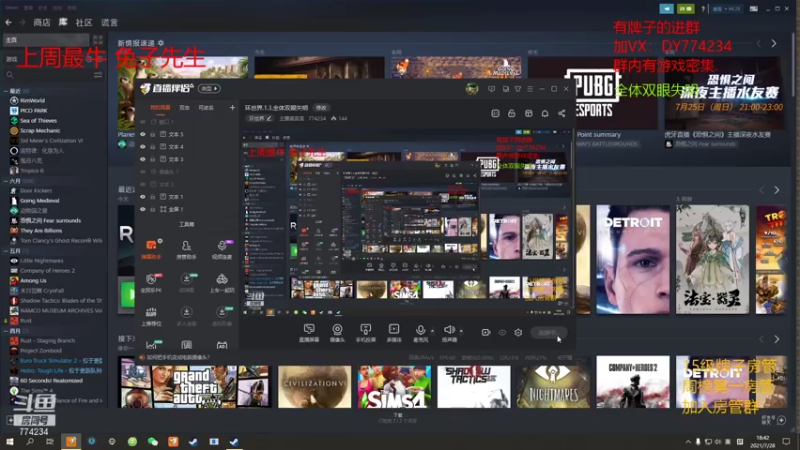Share the stream via share icon
Screen dimensions: 800x450
(x=561, y=113)
